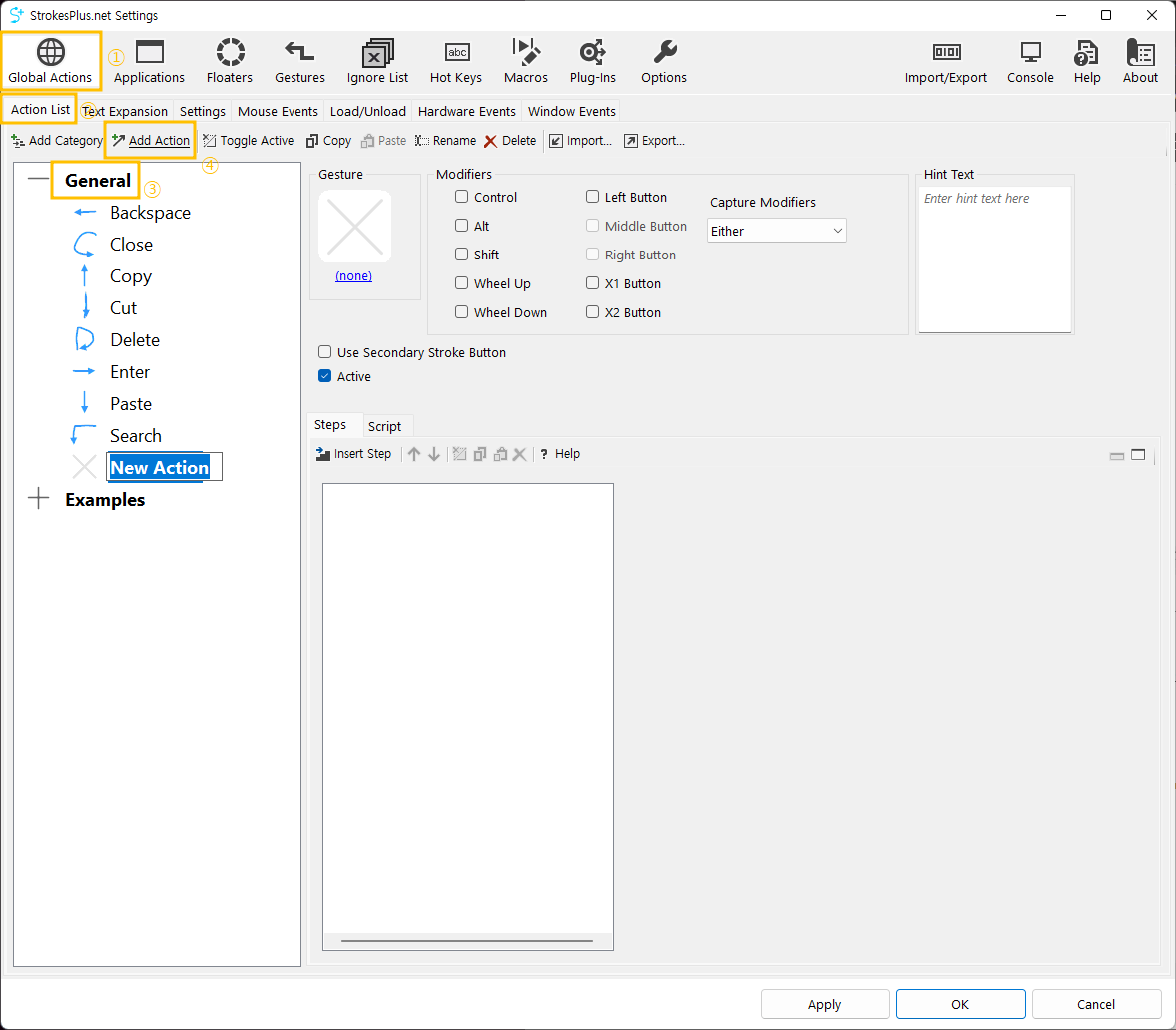Delete the selected action via toolbar
This screenshot has height=1030, width=1176.
(510, 140)
